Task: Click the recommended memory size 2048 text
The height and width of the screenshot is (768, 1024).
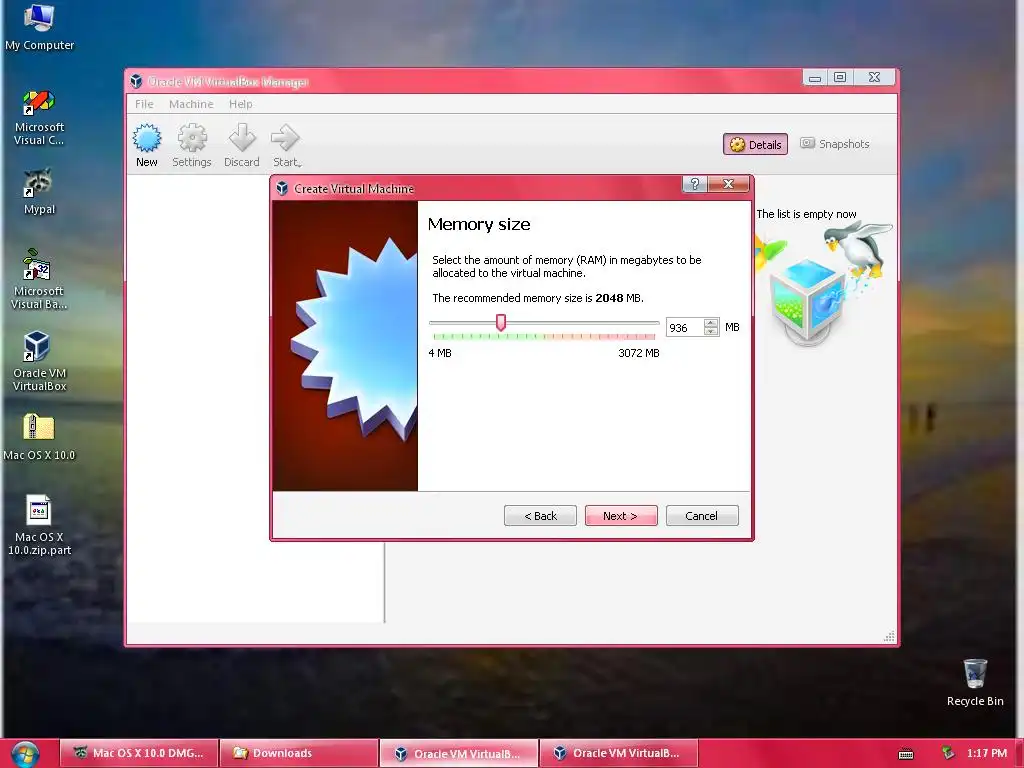Action: 537,298
